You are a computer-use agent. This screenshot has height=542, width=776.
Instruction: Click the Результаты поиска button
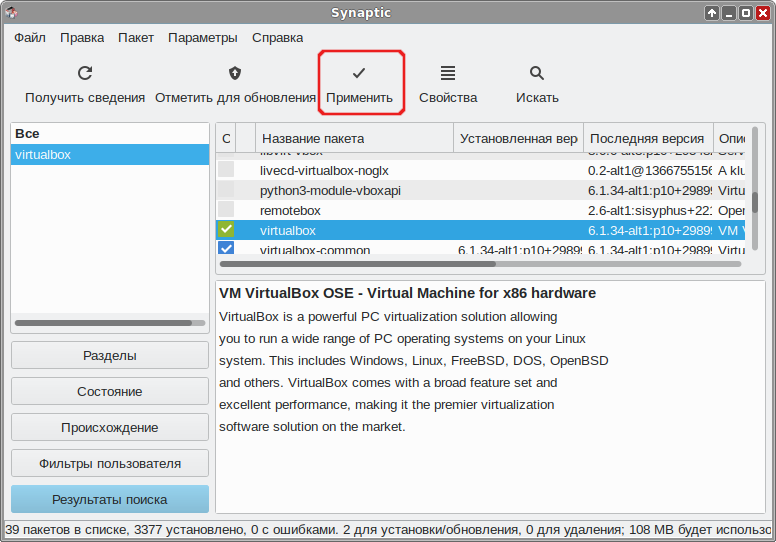tap(110, 499)
